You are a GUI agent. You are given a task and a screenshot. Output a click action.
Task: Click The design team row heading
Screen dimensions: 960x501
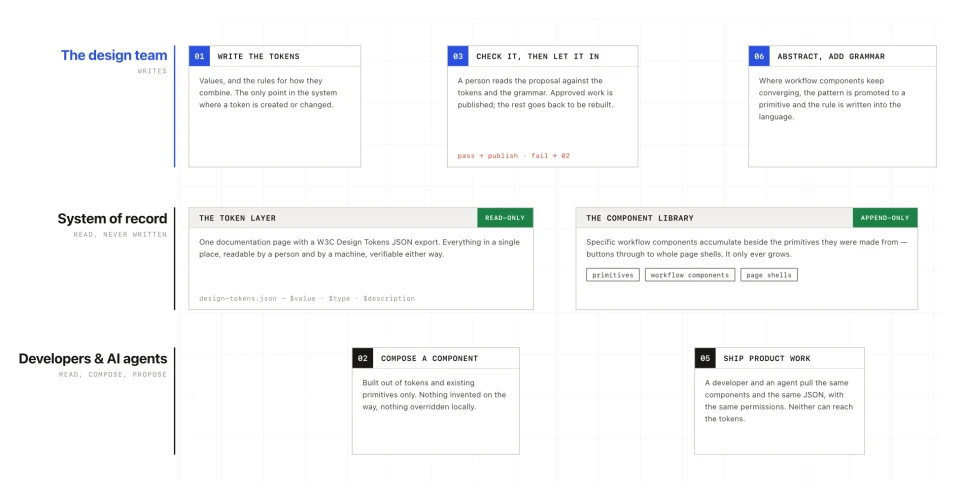click(x=114, y=55)
